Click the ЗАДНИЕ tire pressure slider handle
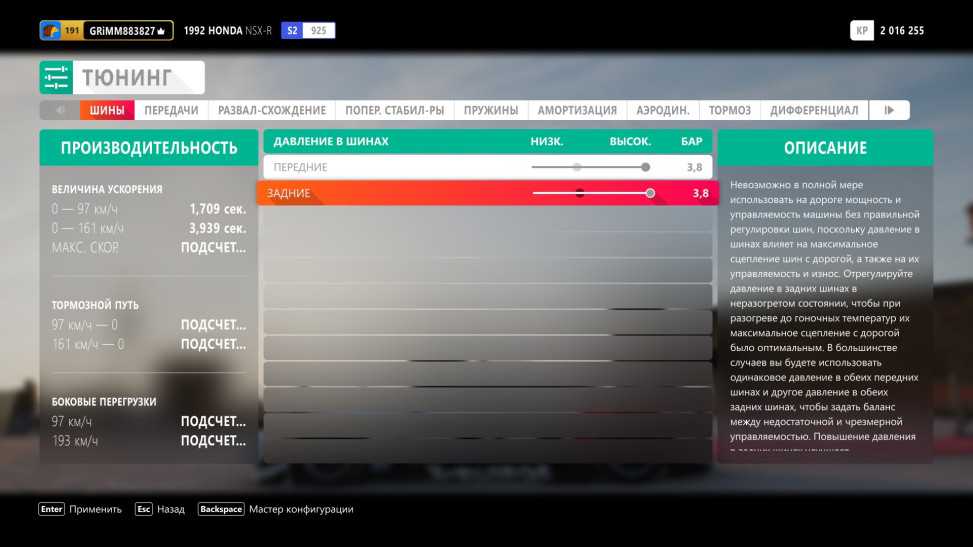973x547 pixels. (x=650, y=193)
